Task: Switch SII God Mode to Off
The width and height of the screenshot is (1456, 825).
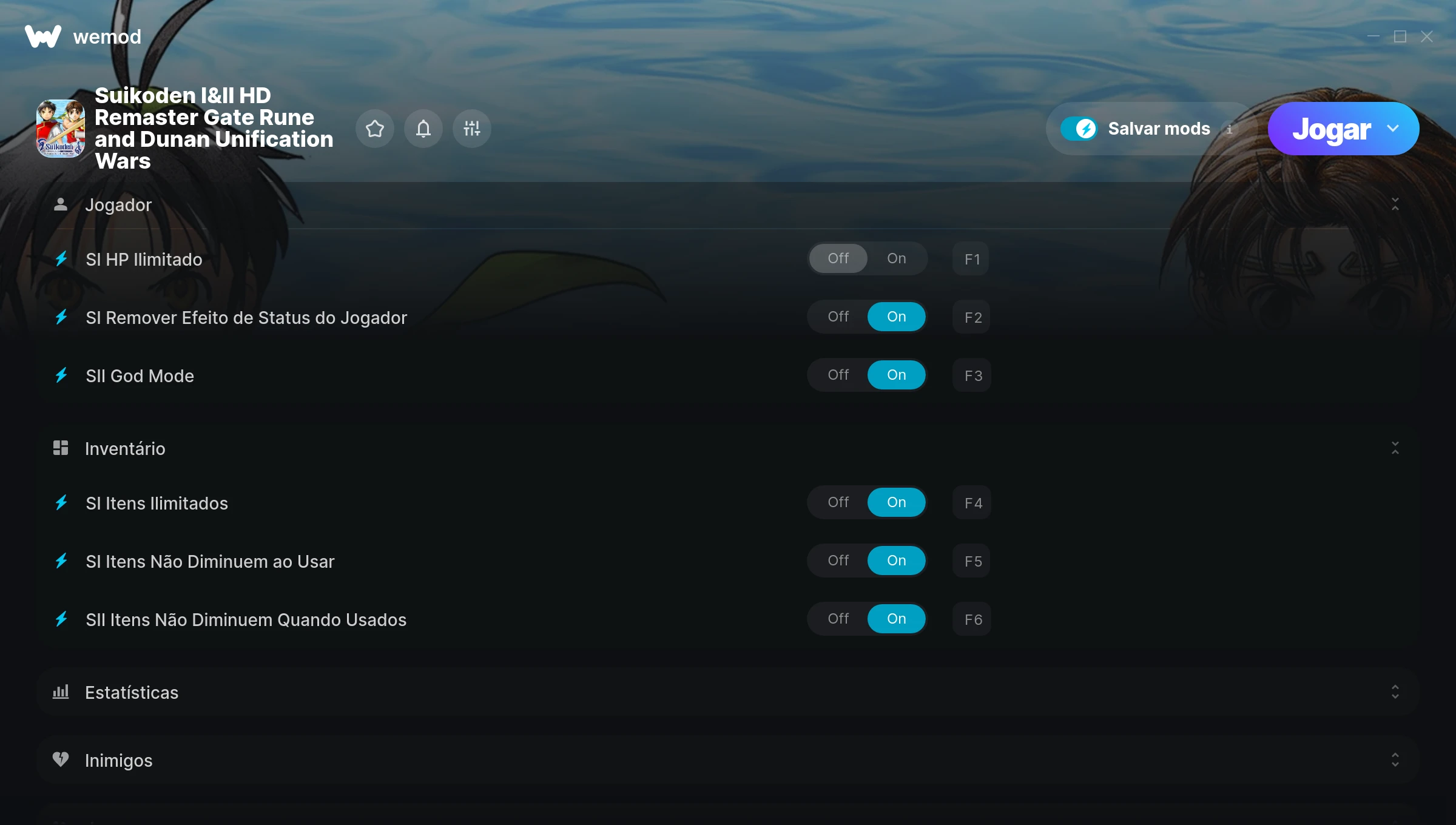Action: coord(838,375)
